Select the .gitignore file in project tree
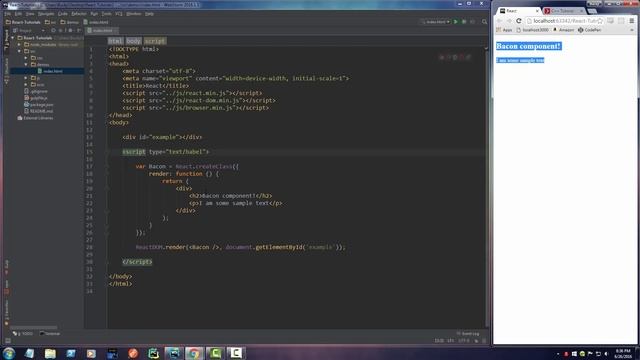The width and height of the screenshot is (640, 360). (36, 91)
